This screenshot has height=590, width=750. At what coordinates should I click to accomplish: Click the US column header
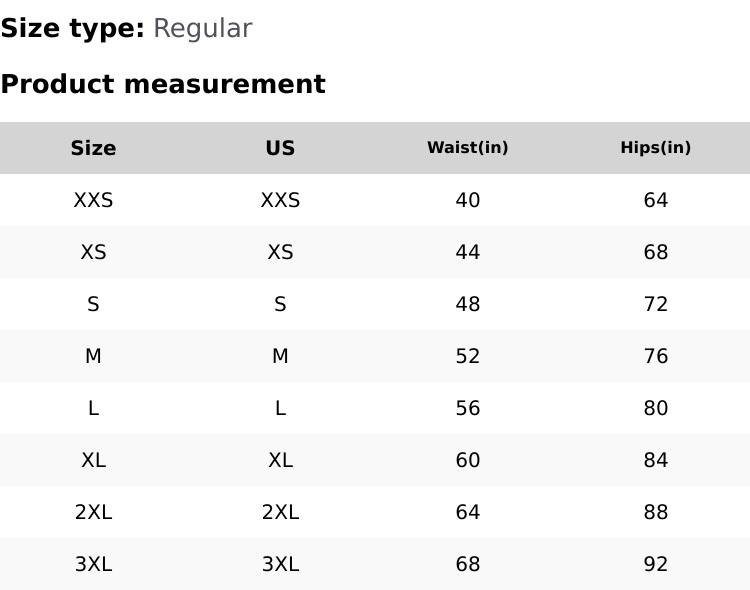point(280,148)
